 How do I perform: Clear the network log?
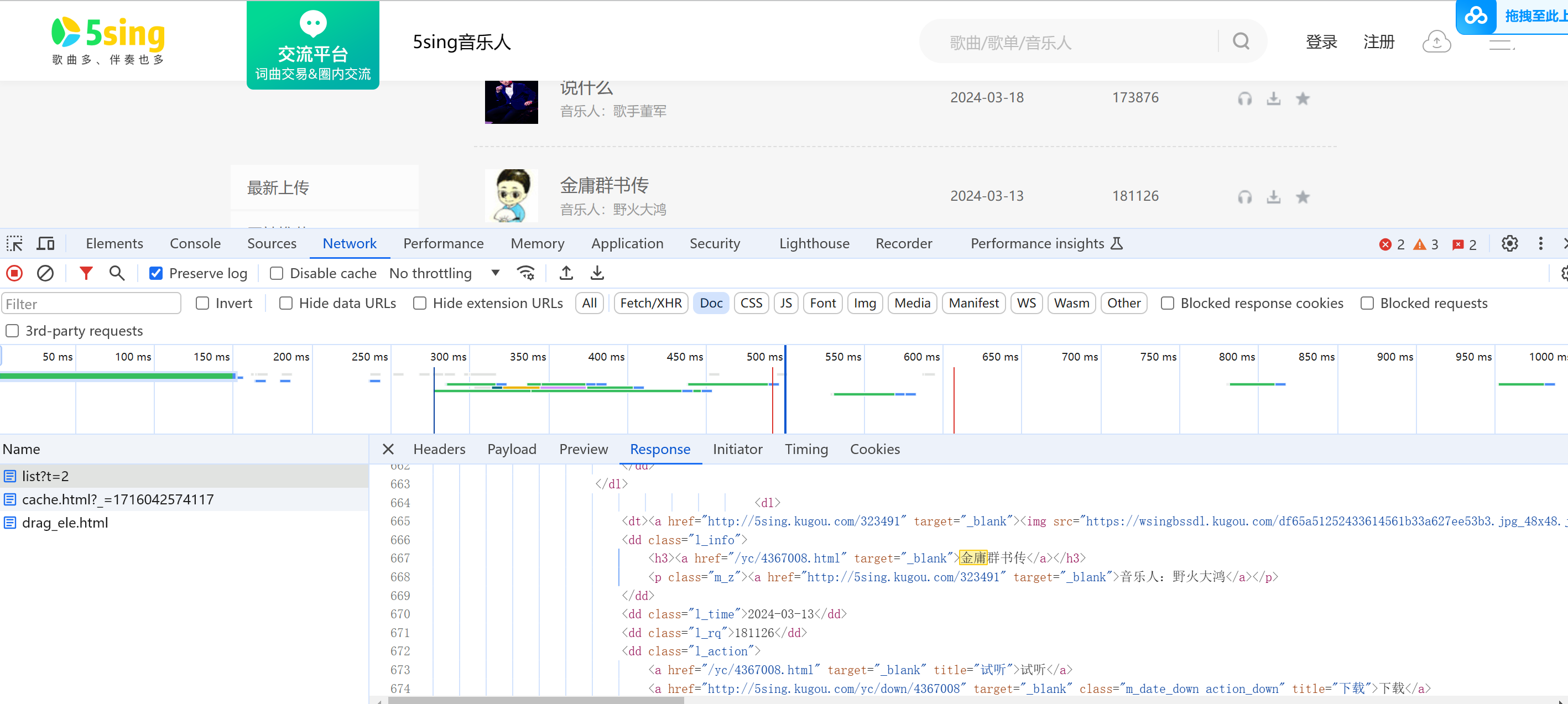pos(45,273)
